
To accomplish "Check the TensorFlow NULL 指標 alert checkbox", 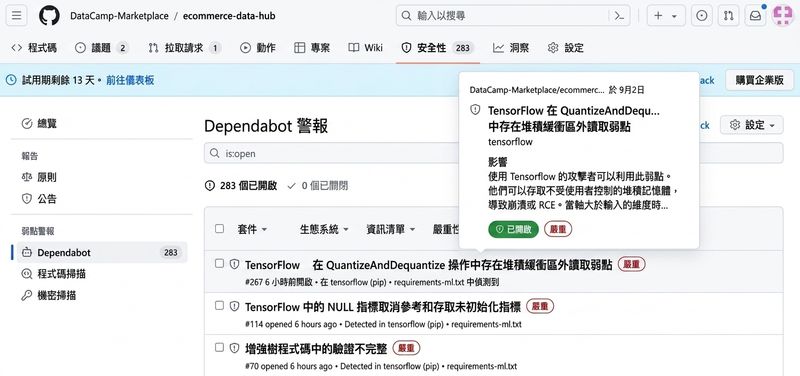I will tap(219, 305).
